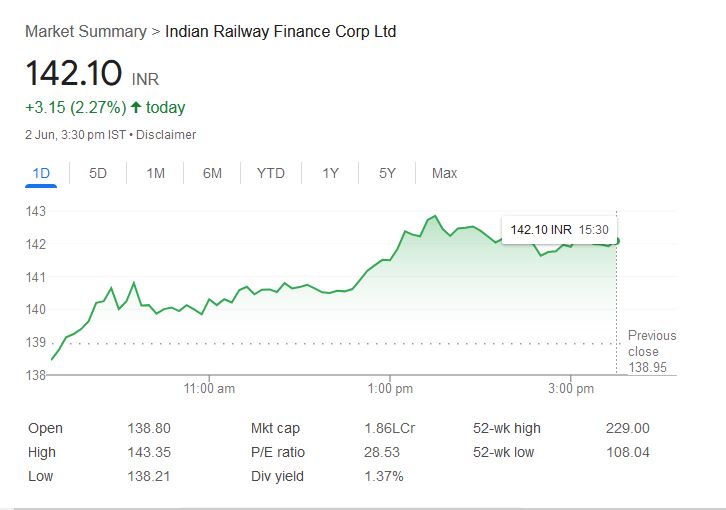Select the YTD tab
726x510 pixels.
pyautogui.click(x=270, y=173)
